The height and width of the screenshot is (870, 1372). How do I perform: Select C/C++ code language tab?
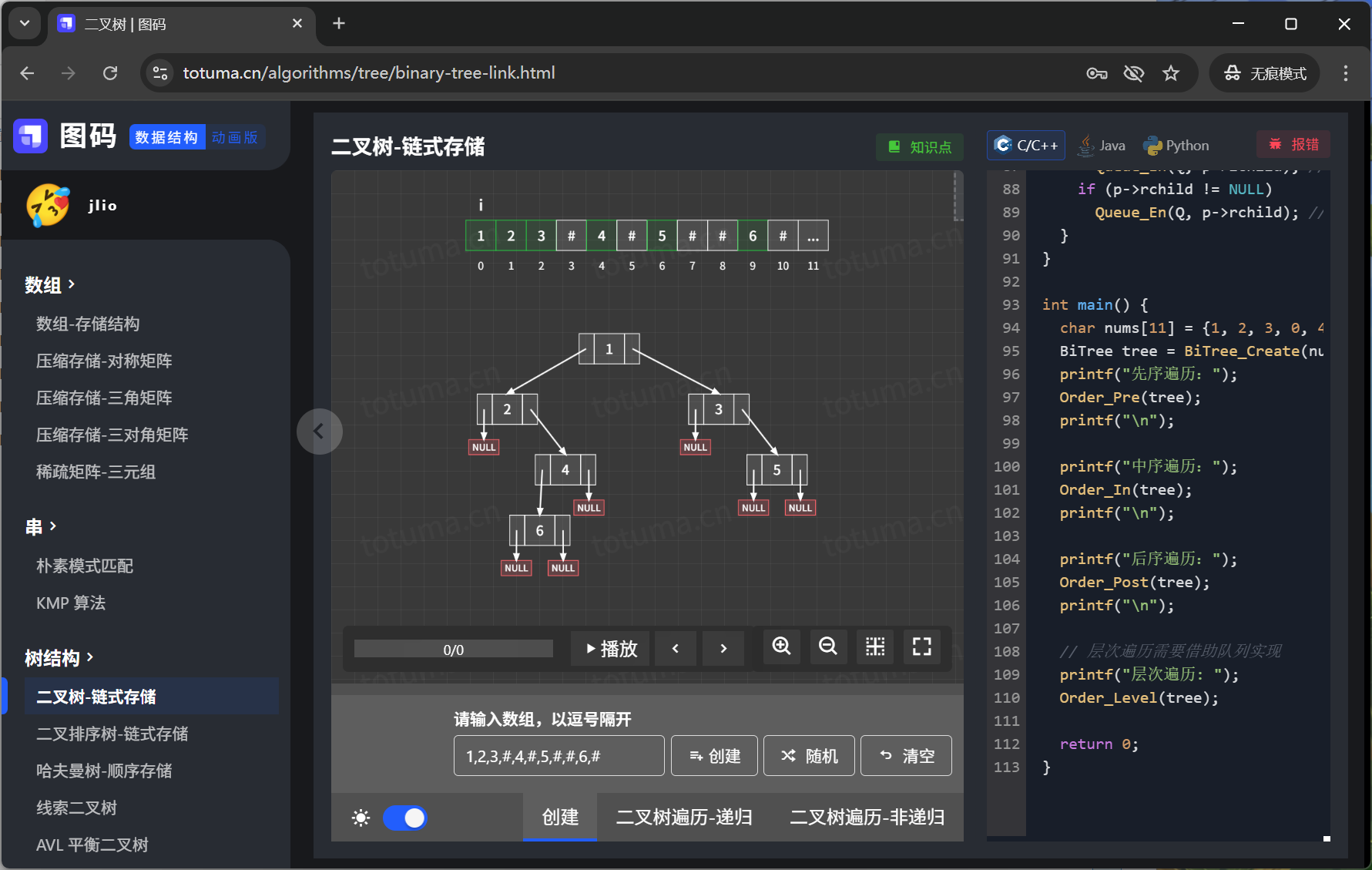pyautogui.click(x=1026, y=146)
